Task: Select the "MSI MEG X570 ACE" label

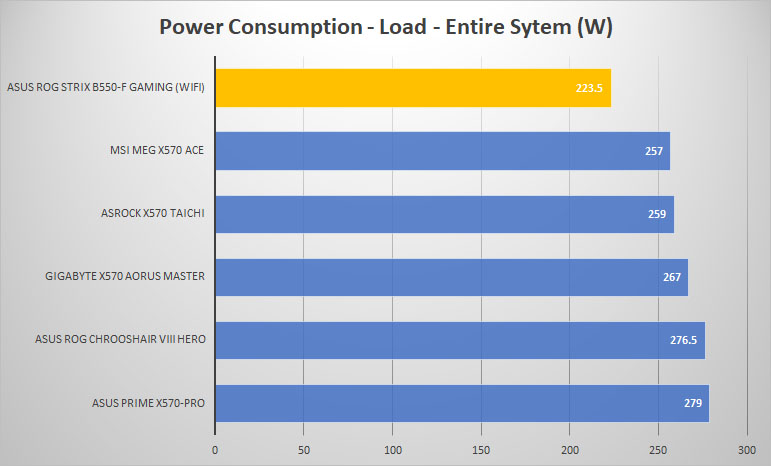Action: (157, 150)
